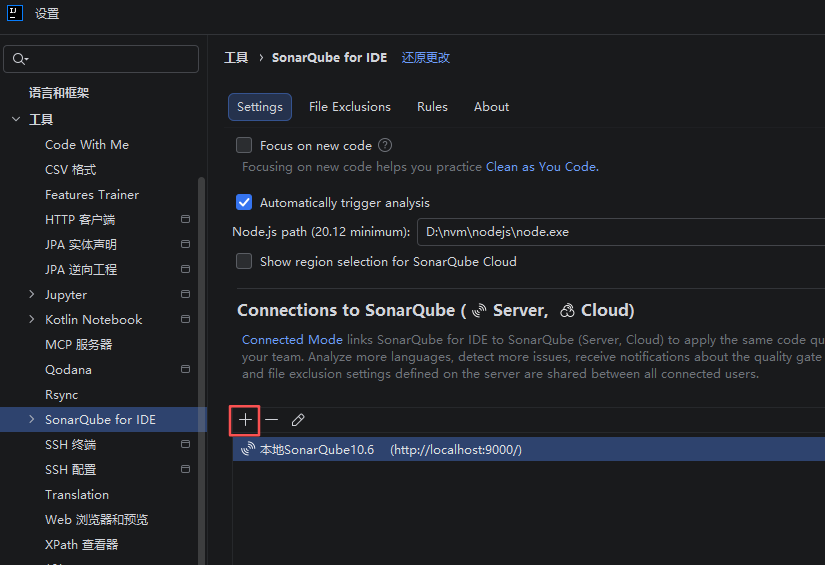Click project-level icon beside Qodana

click(x=185, y=369)
